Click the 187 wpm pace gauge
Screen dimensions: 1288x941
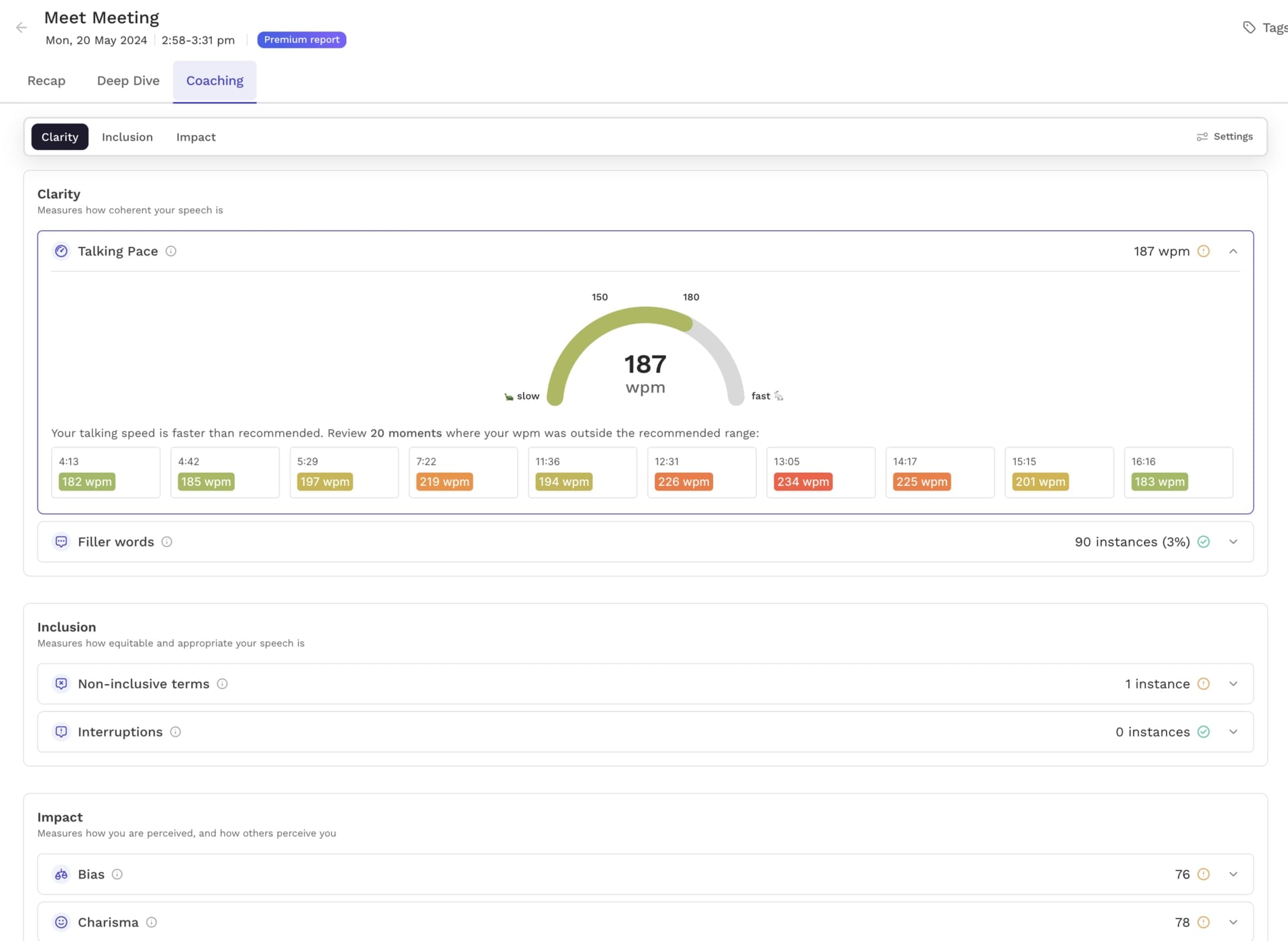(645, 356)
